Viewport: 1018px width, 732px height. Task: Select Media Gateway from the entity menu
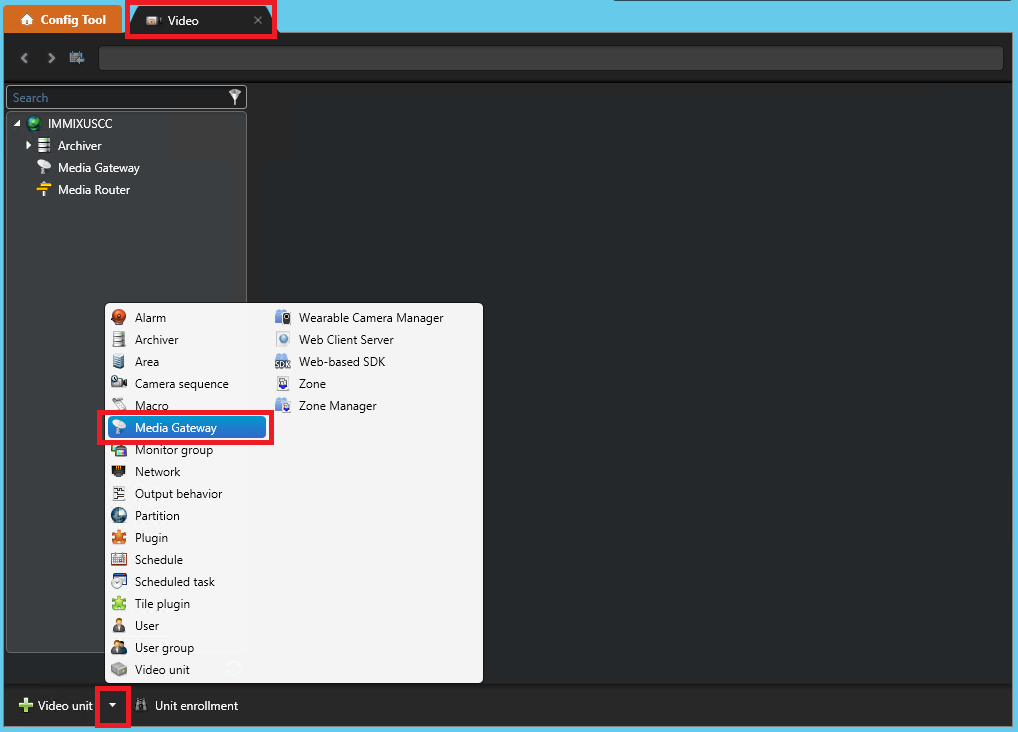pyautogui.click(x=188, y=427)
